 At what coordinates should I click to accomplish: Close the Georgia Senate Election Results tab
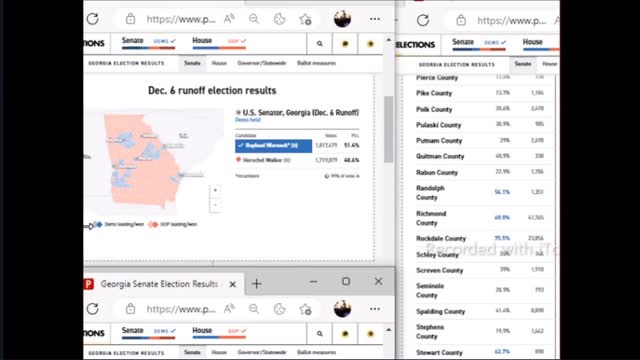(x=232, y=284)
